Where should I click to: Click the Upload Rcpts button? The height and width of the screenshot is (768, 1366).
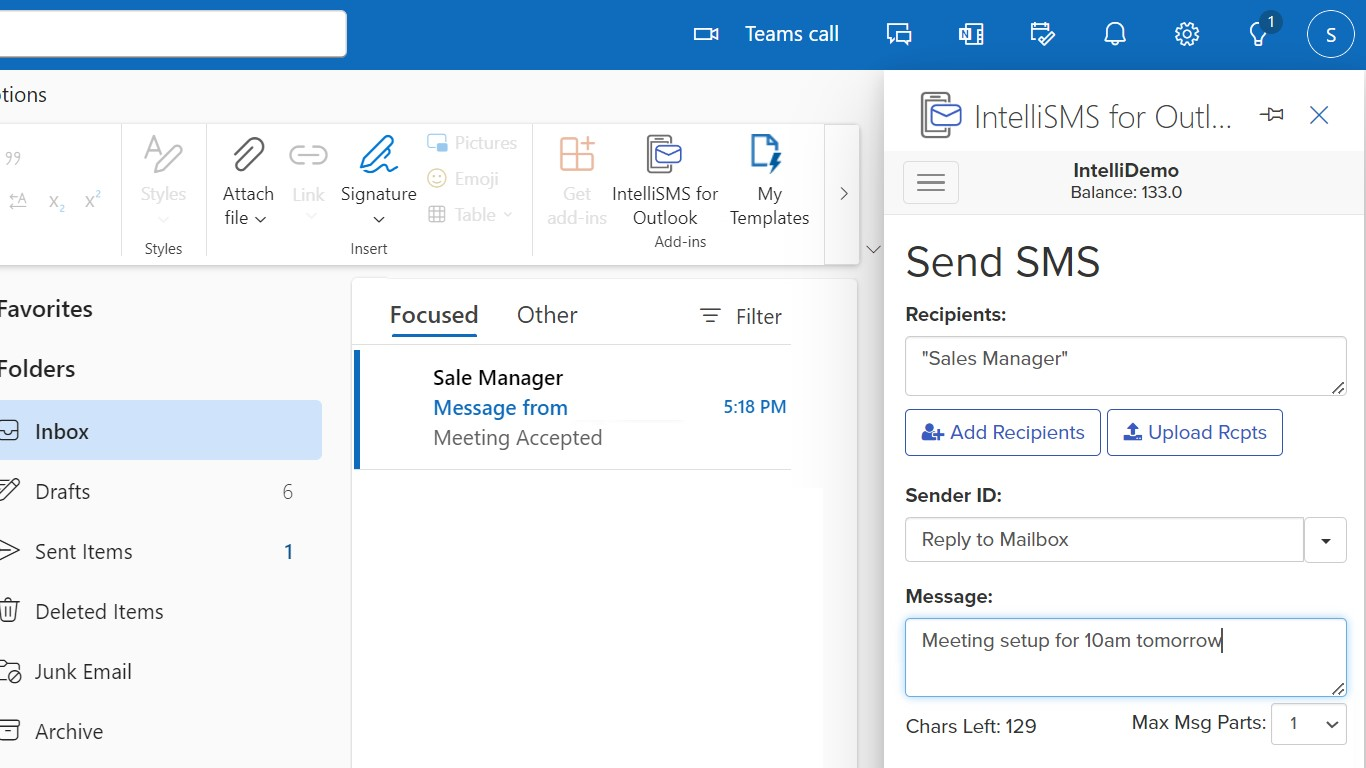click(1194, 432)
